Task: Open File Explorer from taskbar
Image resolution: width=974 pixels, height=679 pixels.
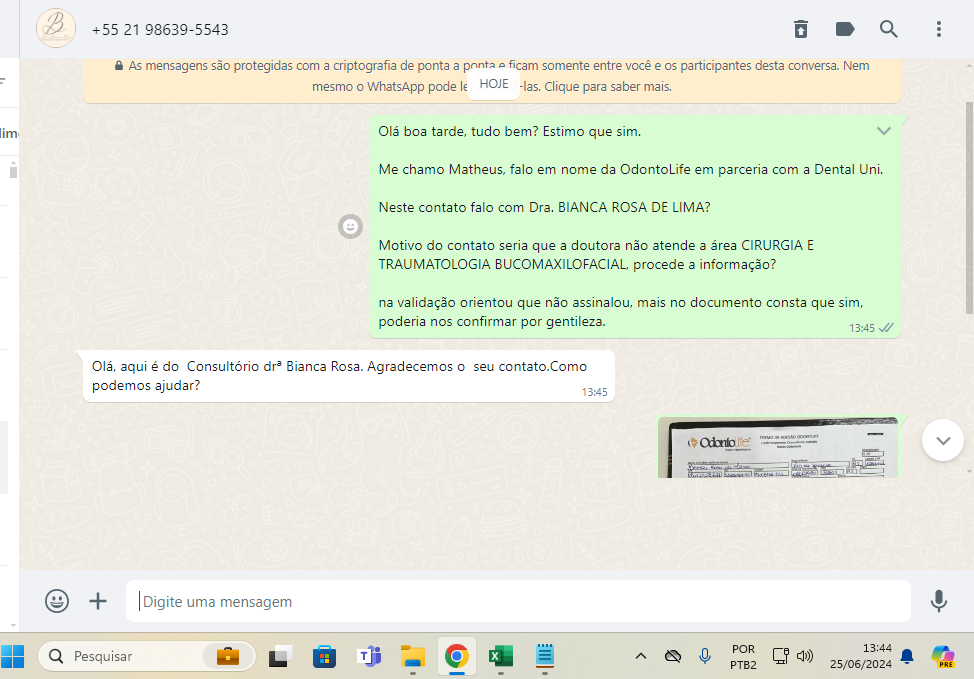Action: point(412,656)
